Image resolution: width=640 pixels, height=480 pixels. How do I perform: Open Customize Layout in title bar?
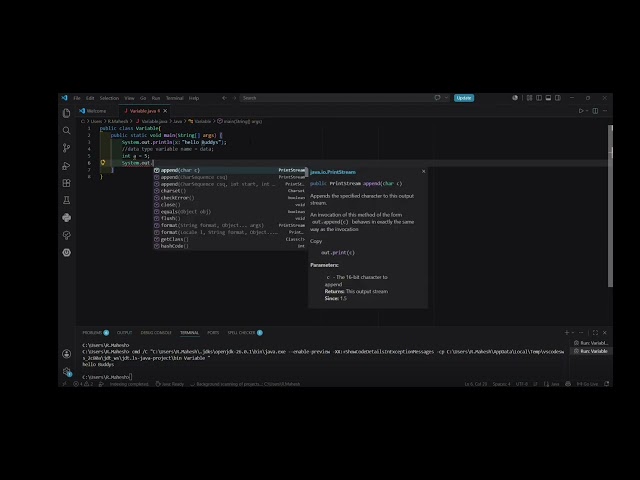[529, 98]
